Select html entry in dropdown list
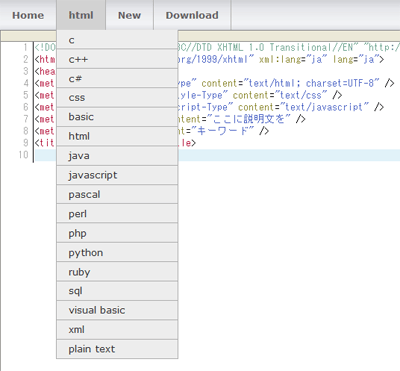Viewport: 400px width, 371px height. point(117,136)
